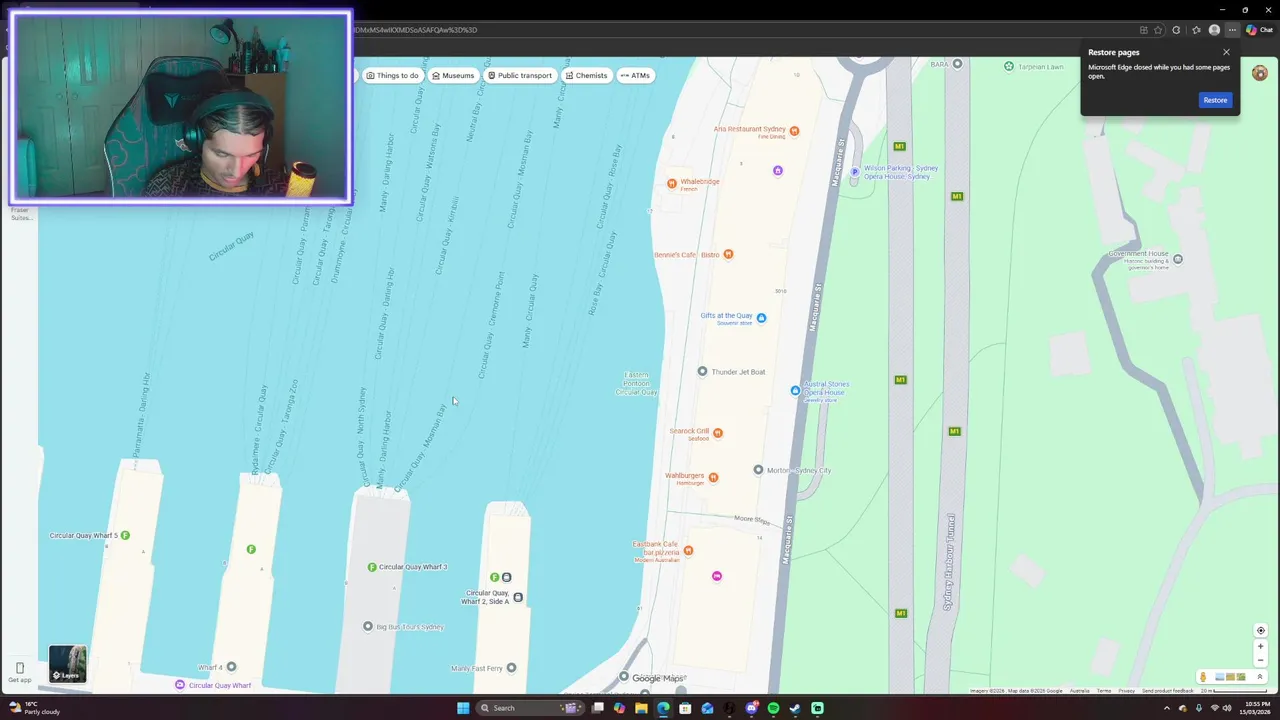Open the Gifts at the Quay store pin
Image resolution: width=1280 pixels, height=720 pixels.
761,318
